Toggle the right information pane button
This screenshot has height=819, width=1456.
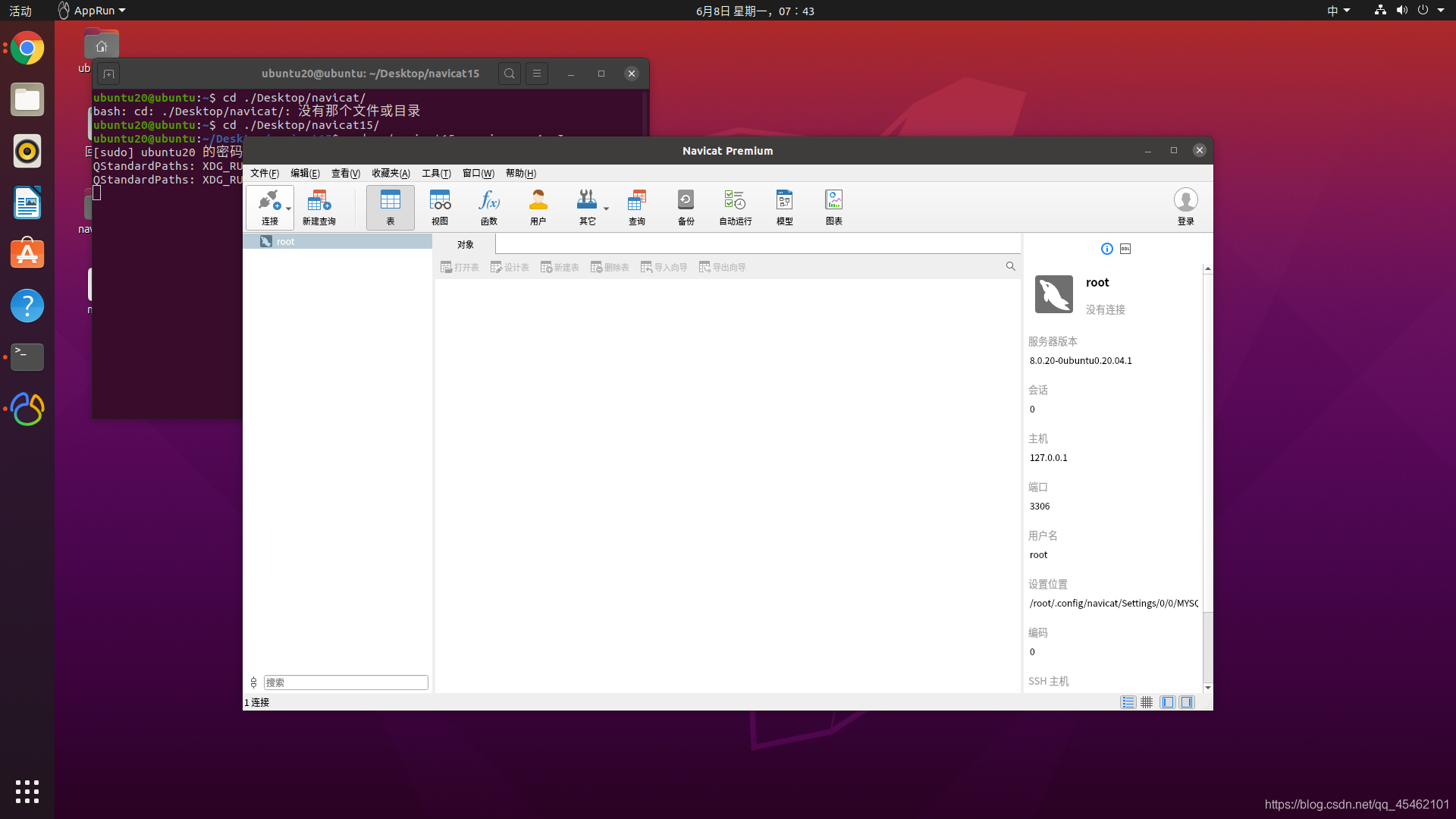[1187, 702]
